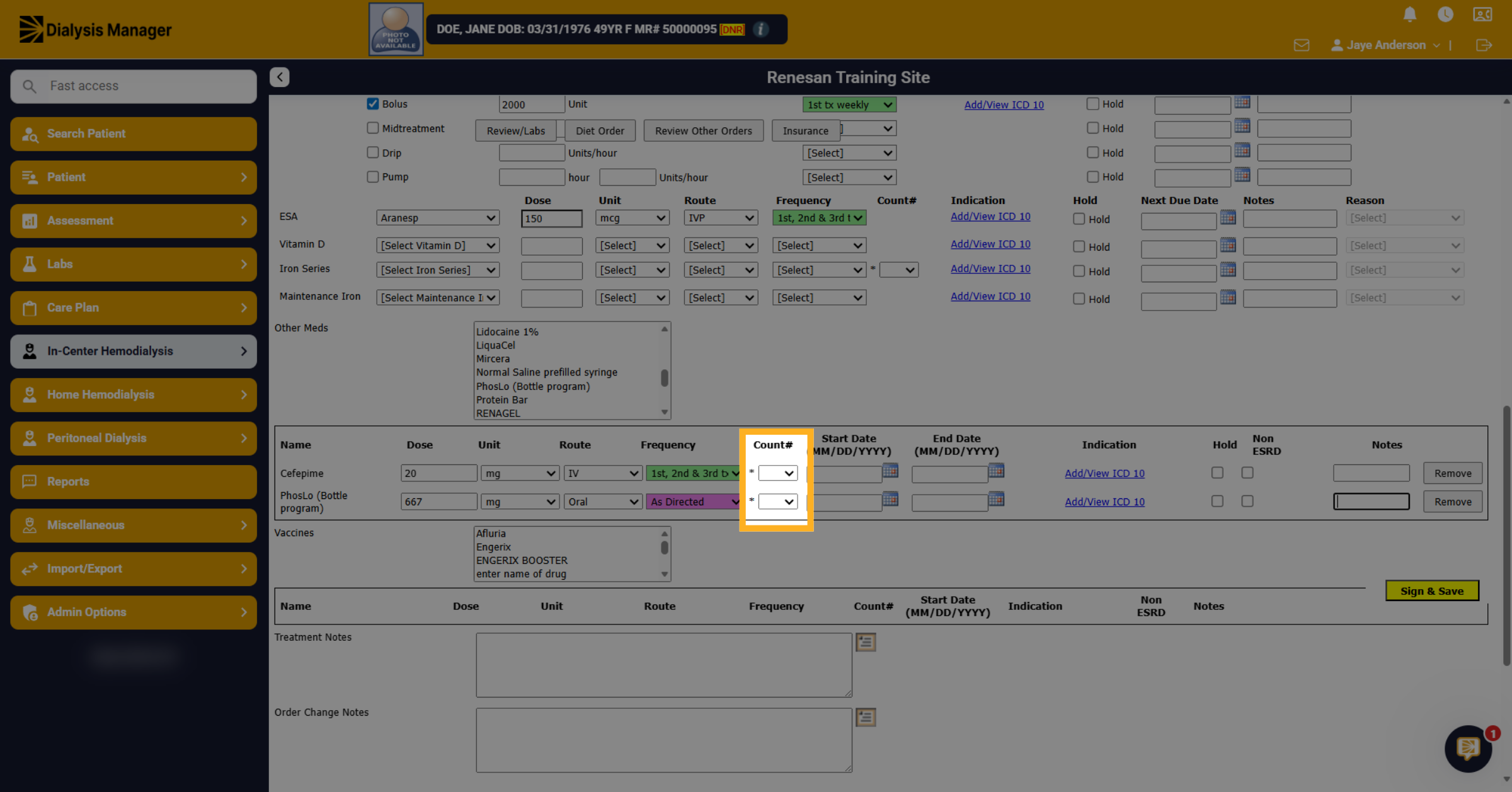Open the mail envelope icon

pyautogui.click(x=1302, y=45)
